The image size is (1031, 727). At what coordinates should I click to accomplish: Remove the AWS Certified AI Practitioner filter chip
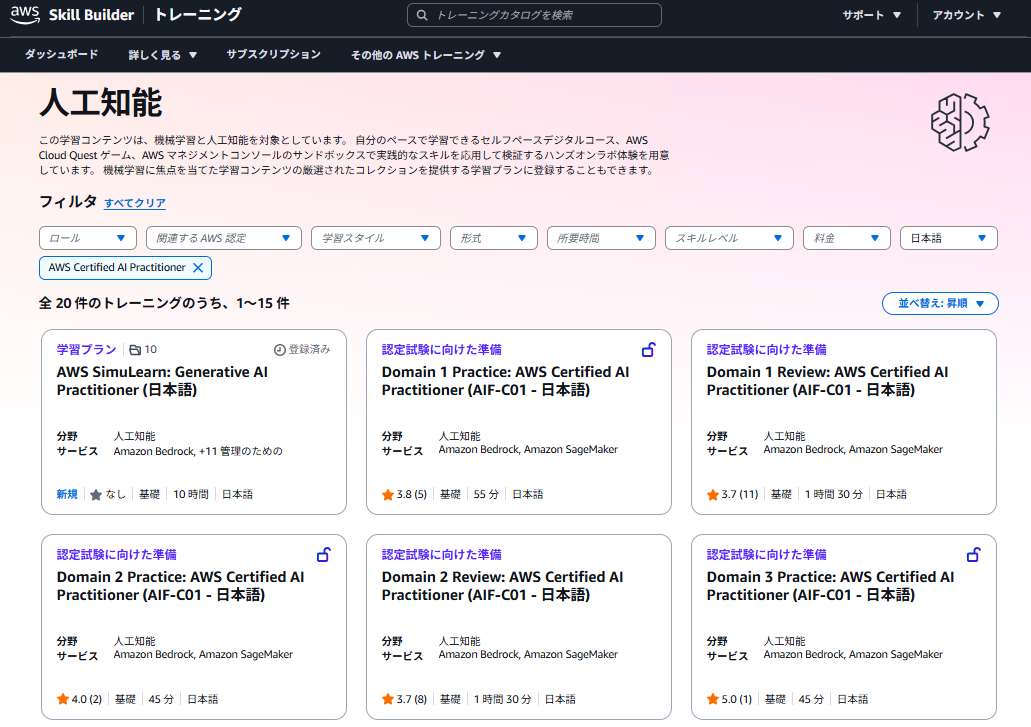(198, 268)
